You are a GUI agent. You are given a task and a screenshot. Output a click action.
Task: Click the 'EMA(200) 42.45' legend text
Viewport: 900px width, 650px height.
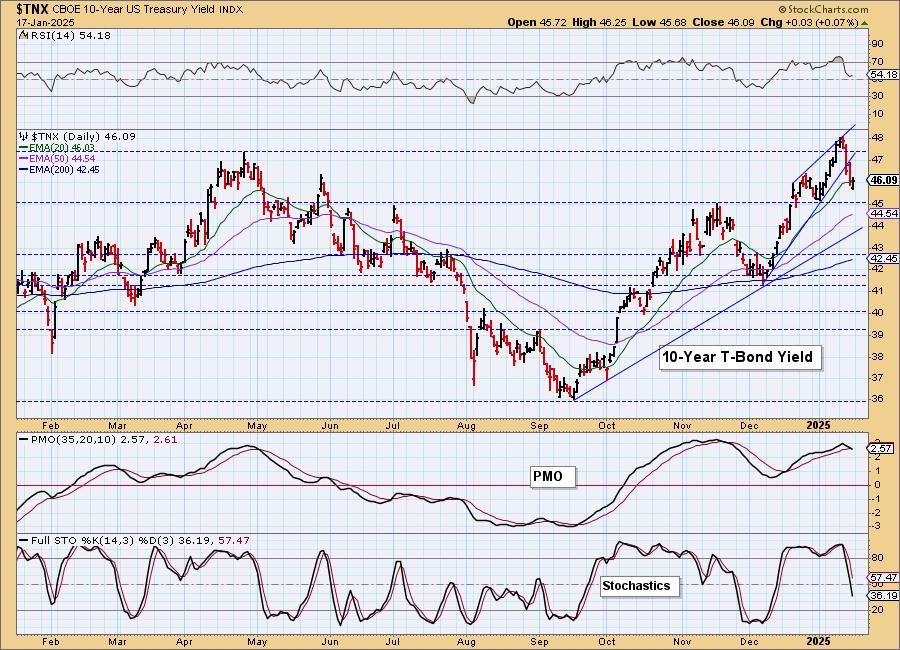64,170
